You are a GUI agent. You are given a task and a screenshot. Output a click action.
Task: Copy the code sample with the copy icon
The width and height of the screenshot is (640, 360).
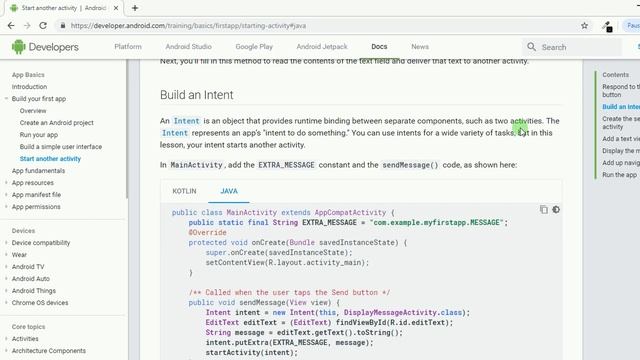tap(544, 209)
